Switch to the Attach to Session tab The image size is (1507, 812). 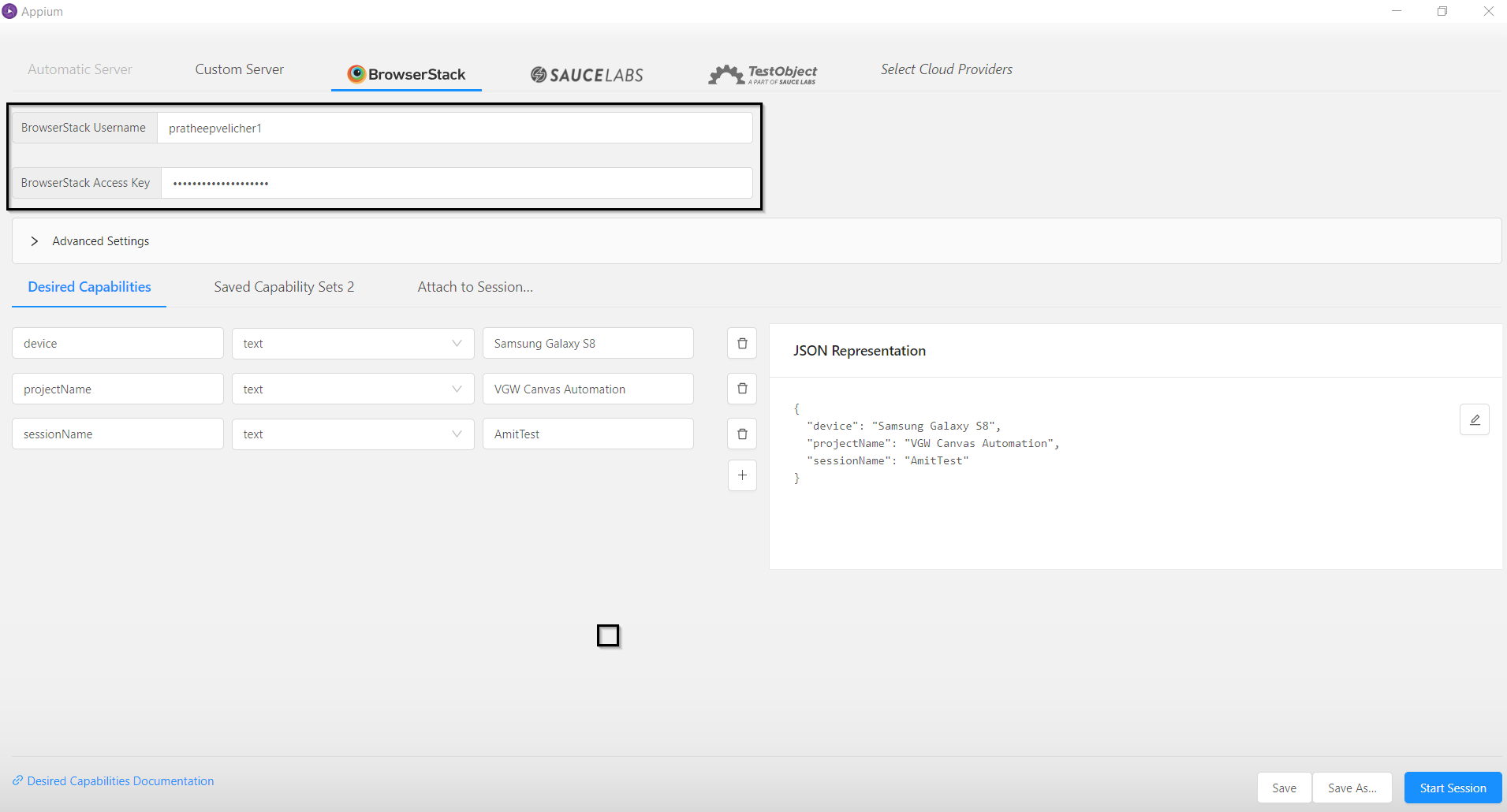tap(474, 286)
